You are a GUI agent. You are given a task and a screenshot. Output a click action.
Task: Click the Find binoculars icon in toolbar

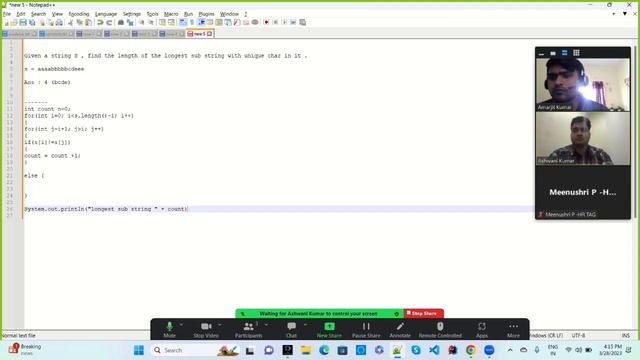pos(121,22)
